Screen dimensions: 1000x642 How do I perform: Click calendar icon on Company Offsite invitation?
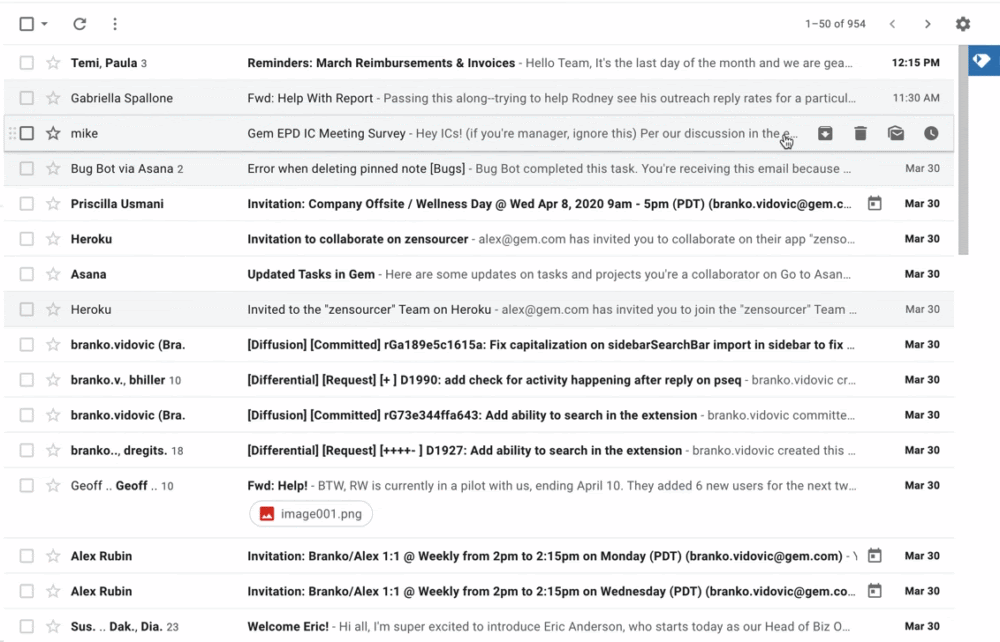(x=874, y=204)
